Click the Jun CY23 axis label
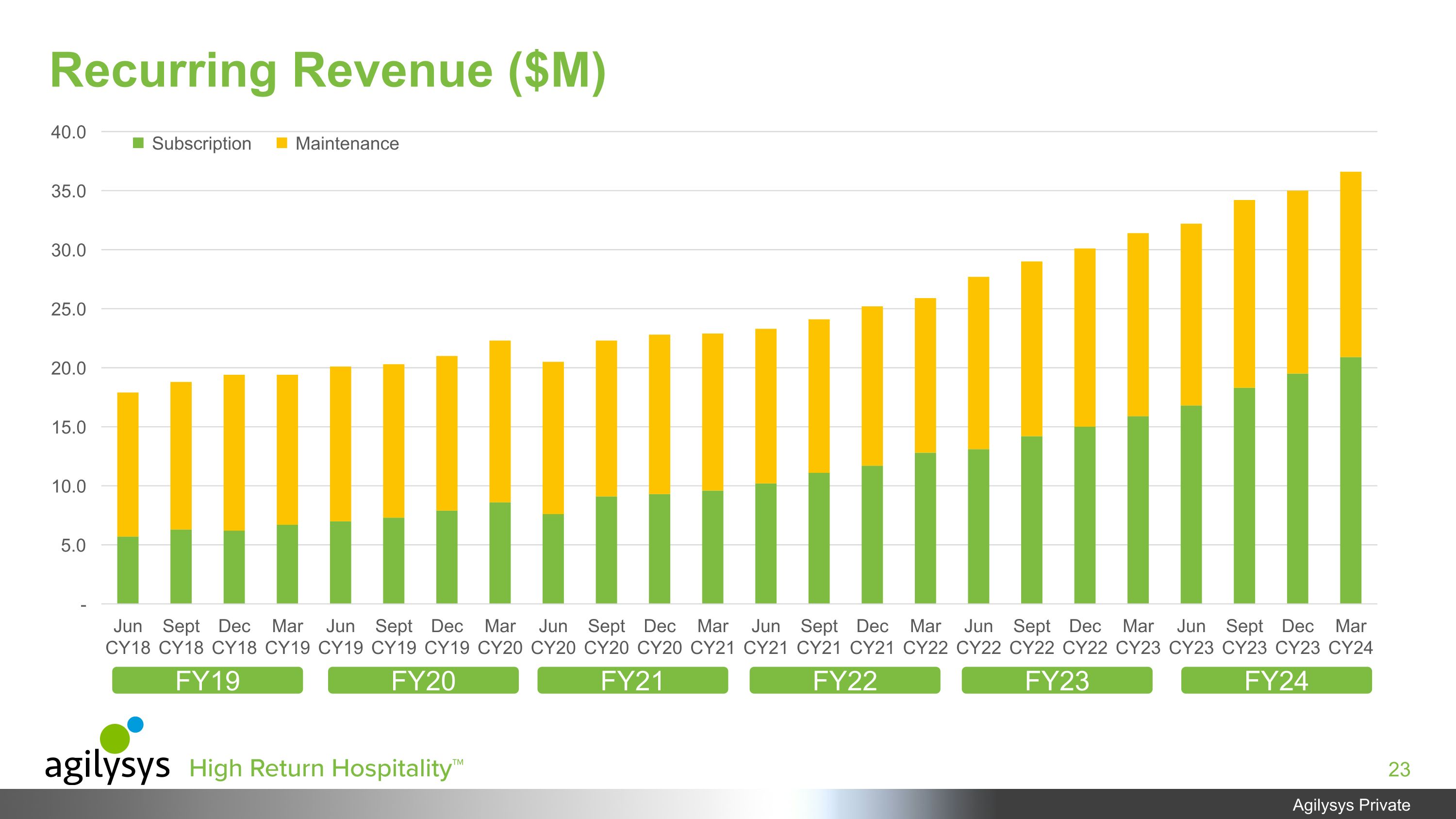The image size is (1456, 819). 1191,636
